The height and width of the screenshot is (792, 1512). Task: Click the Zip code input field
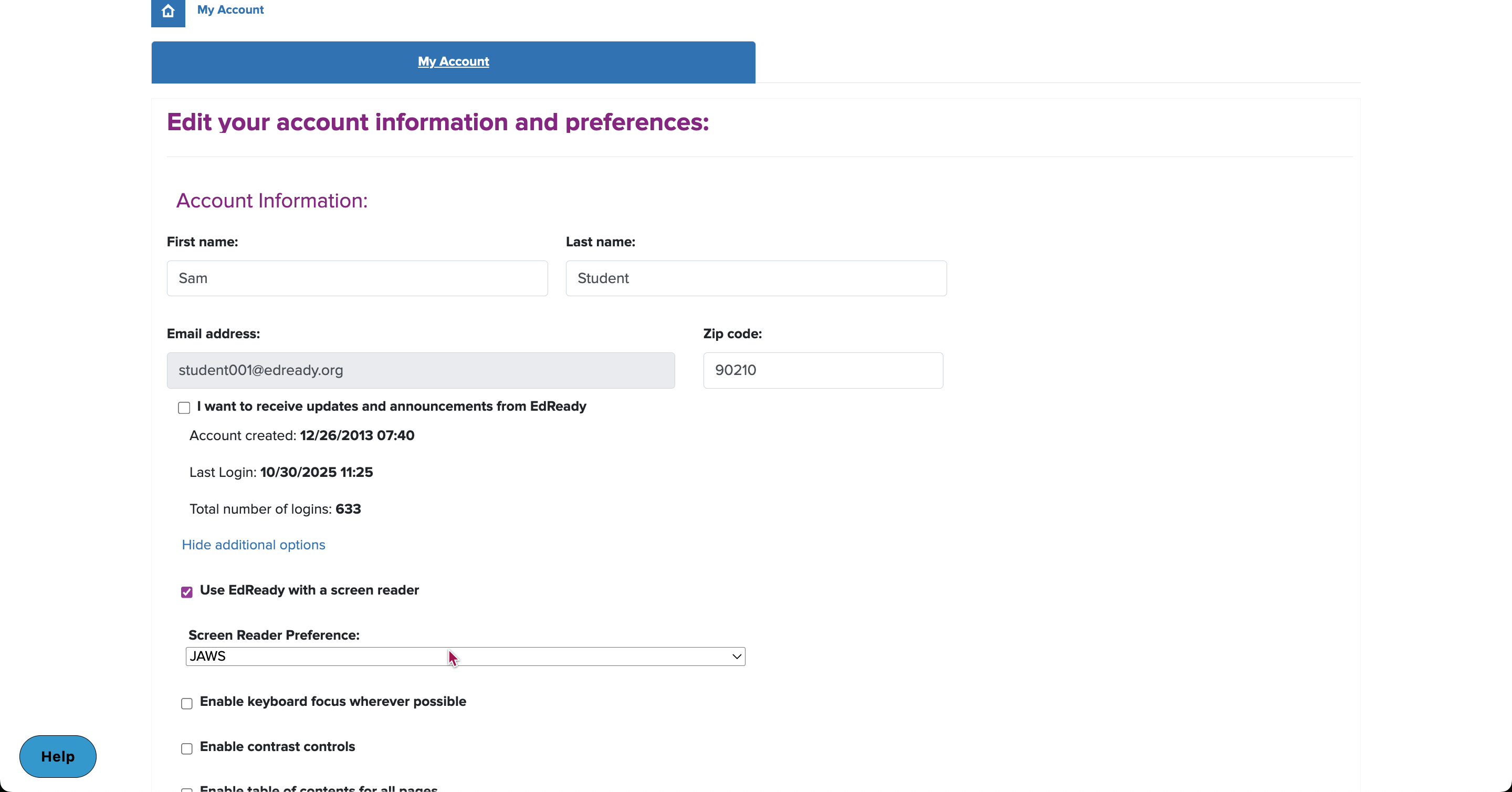(x=822, y=370)
